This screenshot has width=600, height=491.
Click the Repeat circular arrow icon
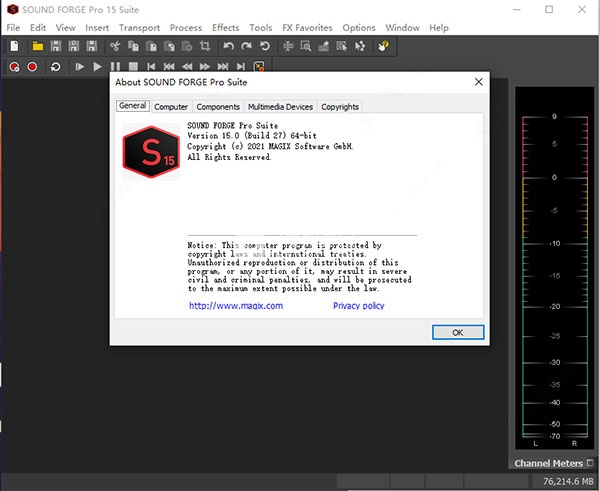coord(264,46)
